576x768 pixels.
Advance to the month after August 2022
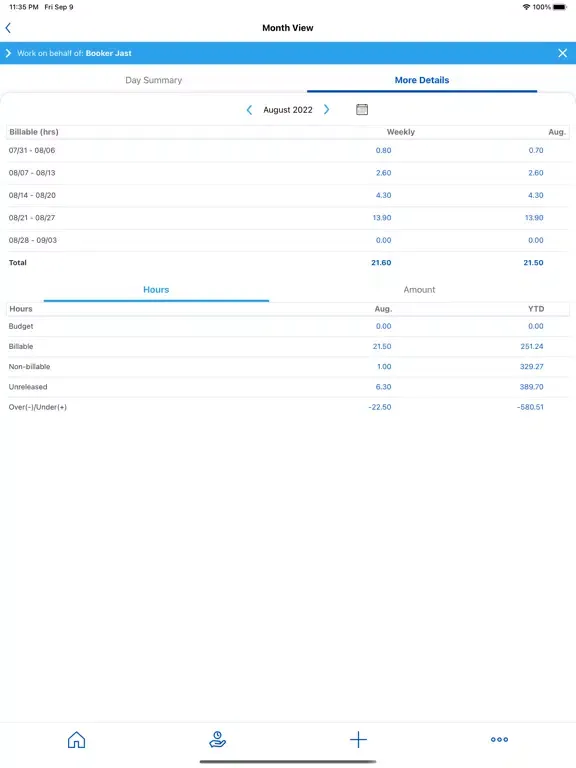[327, 110]
